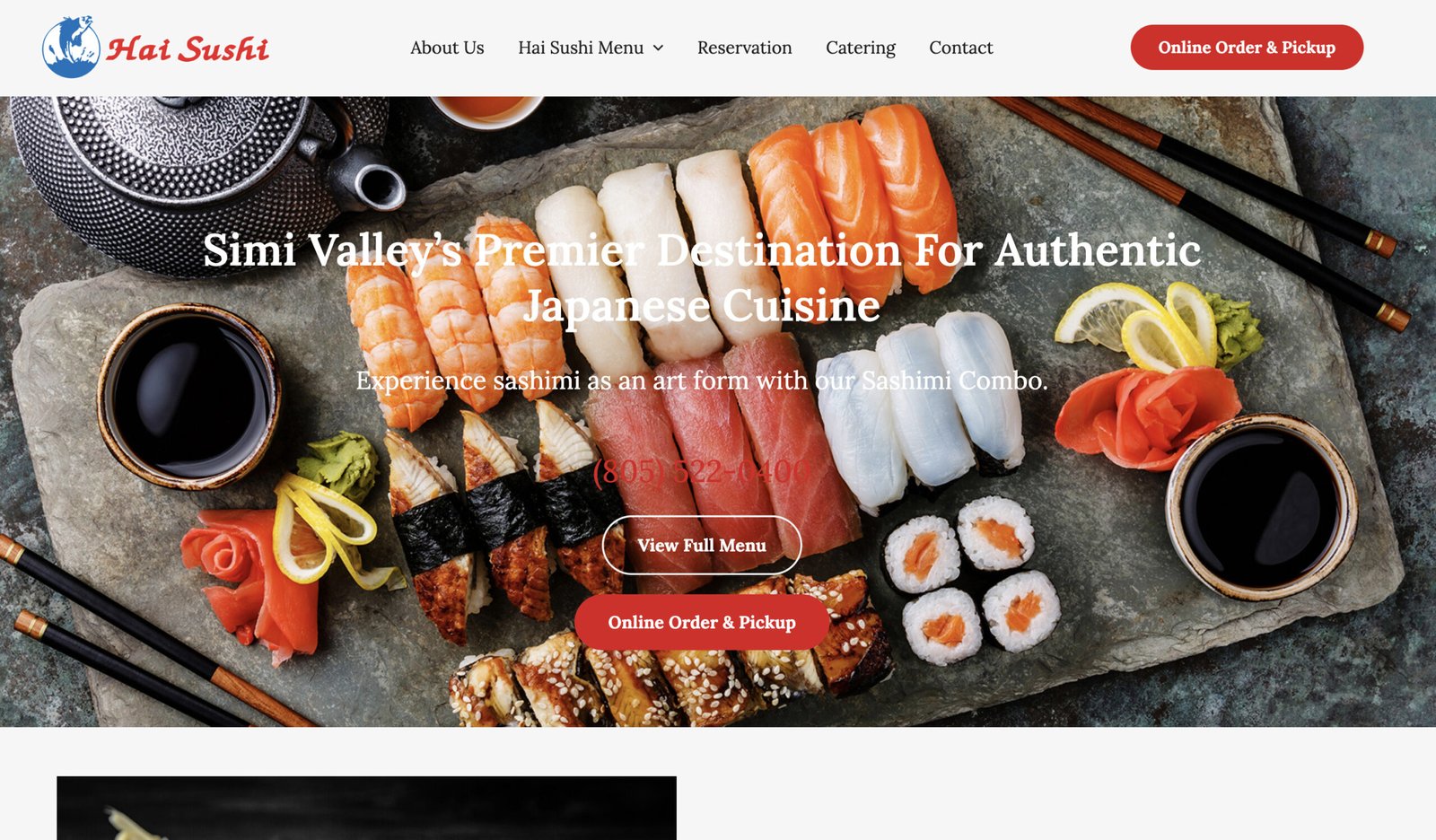
Task: Click the outlined View Full Menu button
Action: click(x=702, y=545)
